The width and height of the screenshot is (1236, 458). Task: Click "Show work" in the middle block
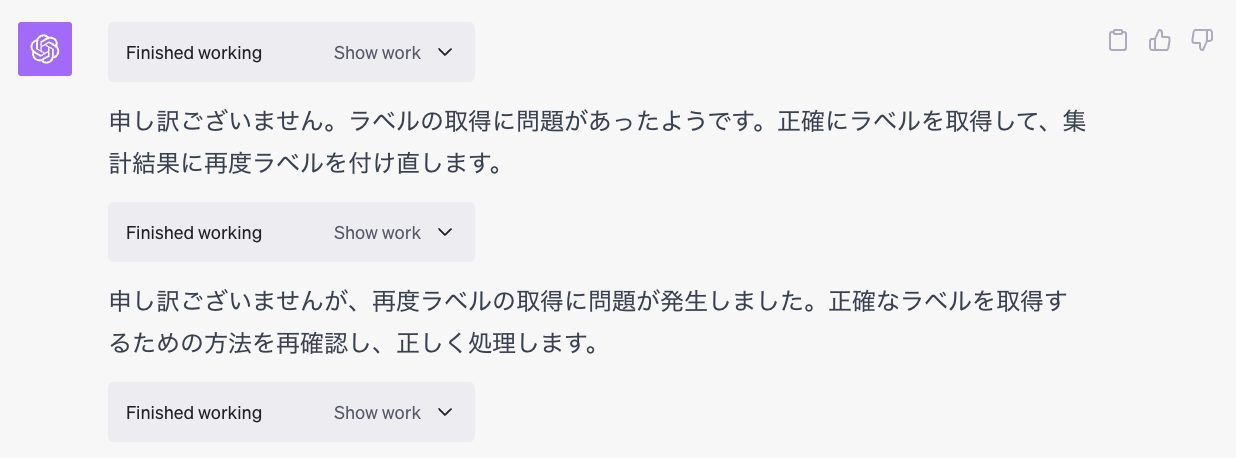tap(377, 233)
